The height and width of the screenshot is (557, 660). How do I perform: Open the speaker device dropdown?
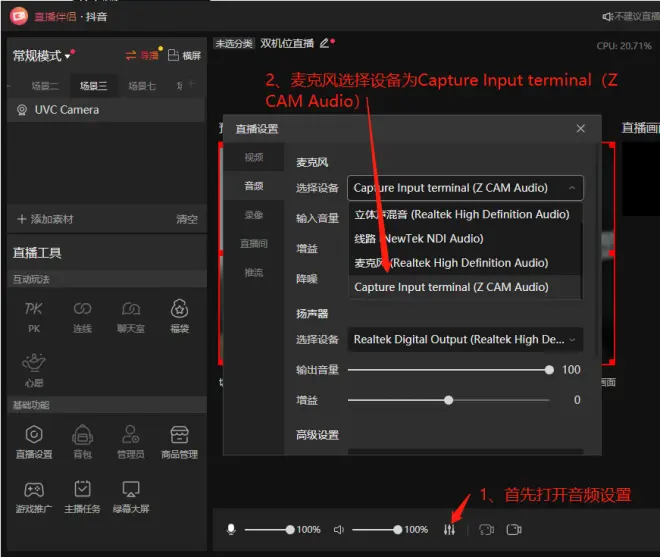(465, 339)
